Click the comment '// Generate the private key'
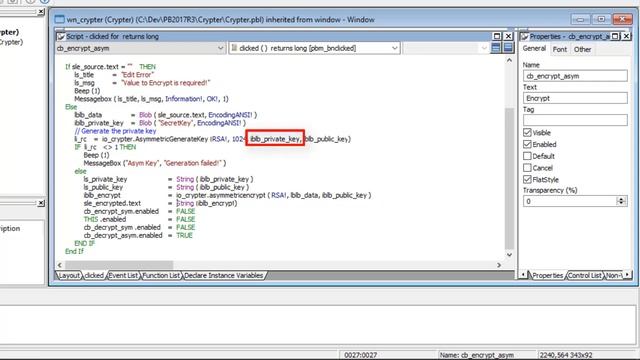640x360 pixels. coord(115,131)
